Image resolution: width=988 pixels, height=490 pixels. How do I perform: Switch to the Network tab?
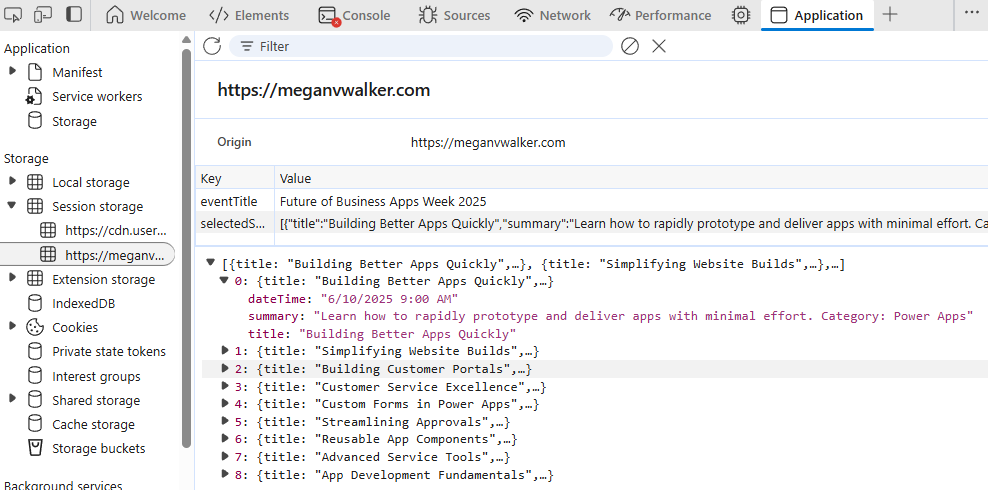point(553,15)
